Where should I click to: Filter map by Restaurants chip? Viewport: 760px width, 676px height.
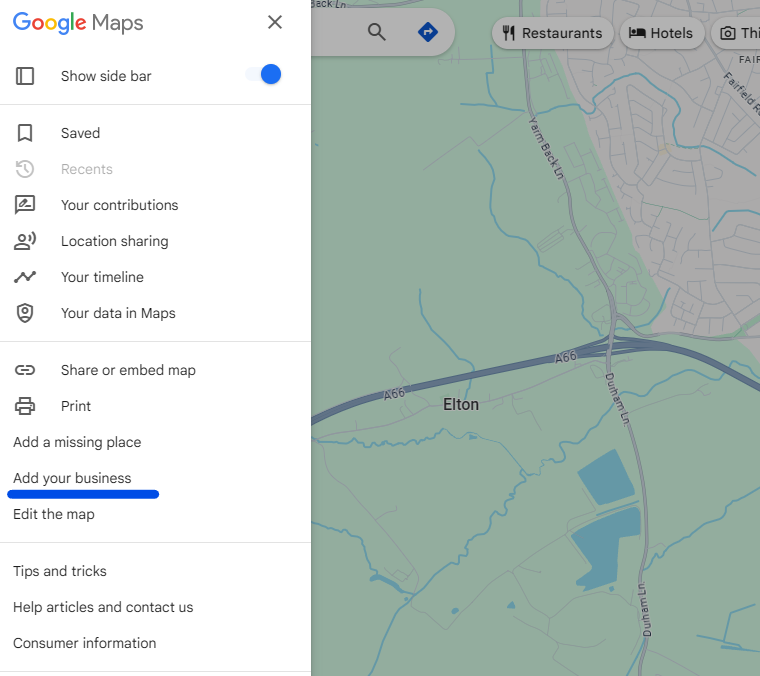tap(553, 33)
